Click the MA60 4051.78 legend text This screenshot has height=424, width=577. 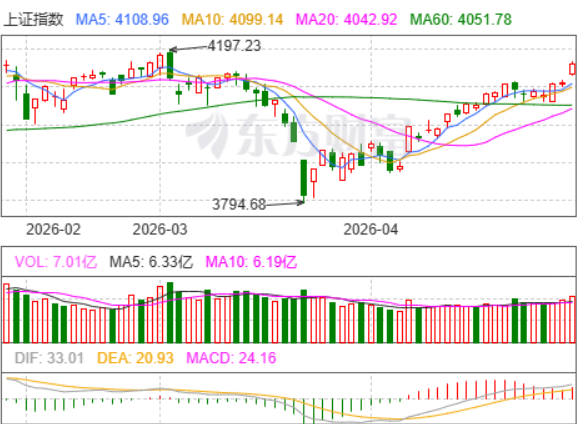click(461, 20)
